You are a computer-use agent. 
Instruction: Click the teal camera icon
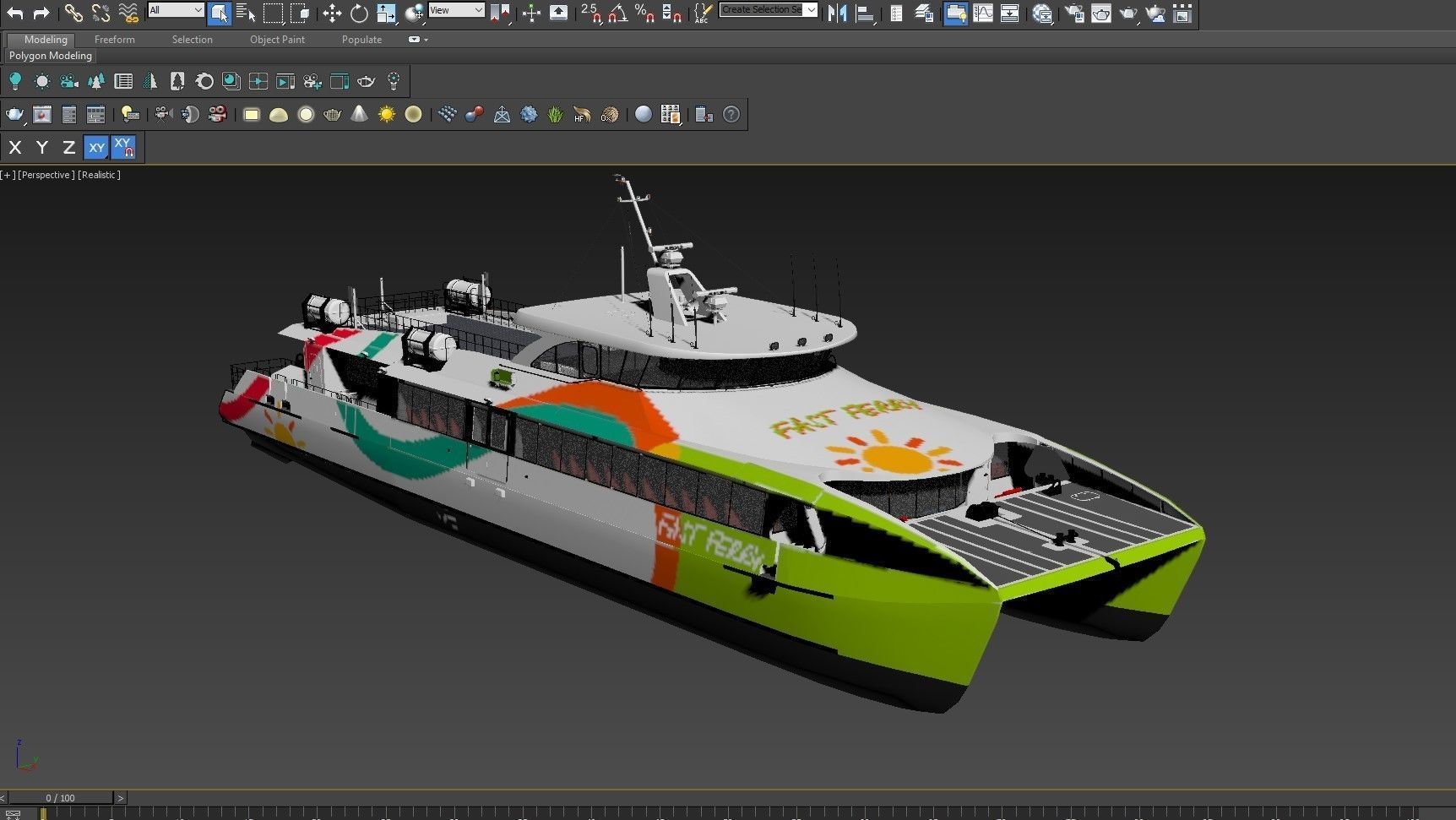[69, 81]
